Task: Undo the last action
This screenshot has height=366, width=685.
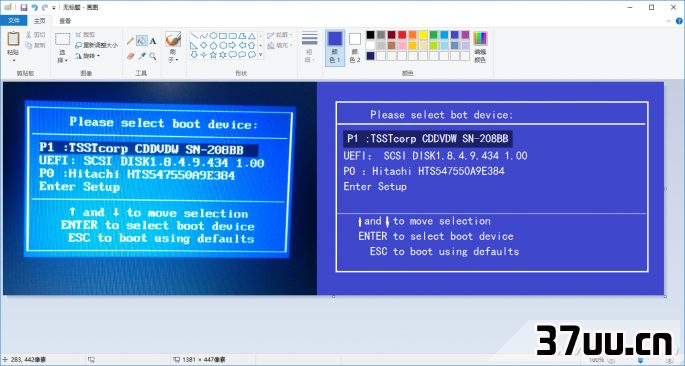Action: tap(35, 7)
